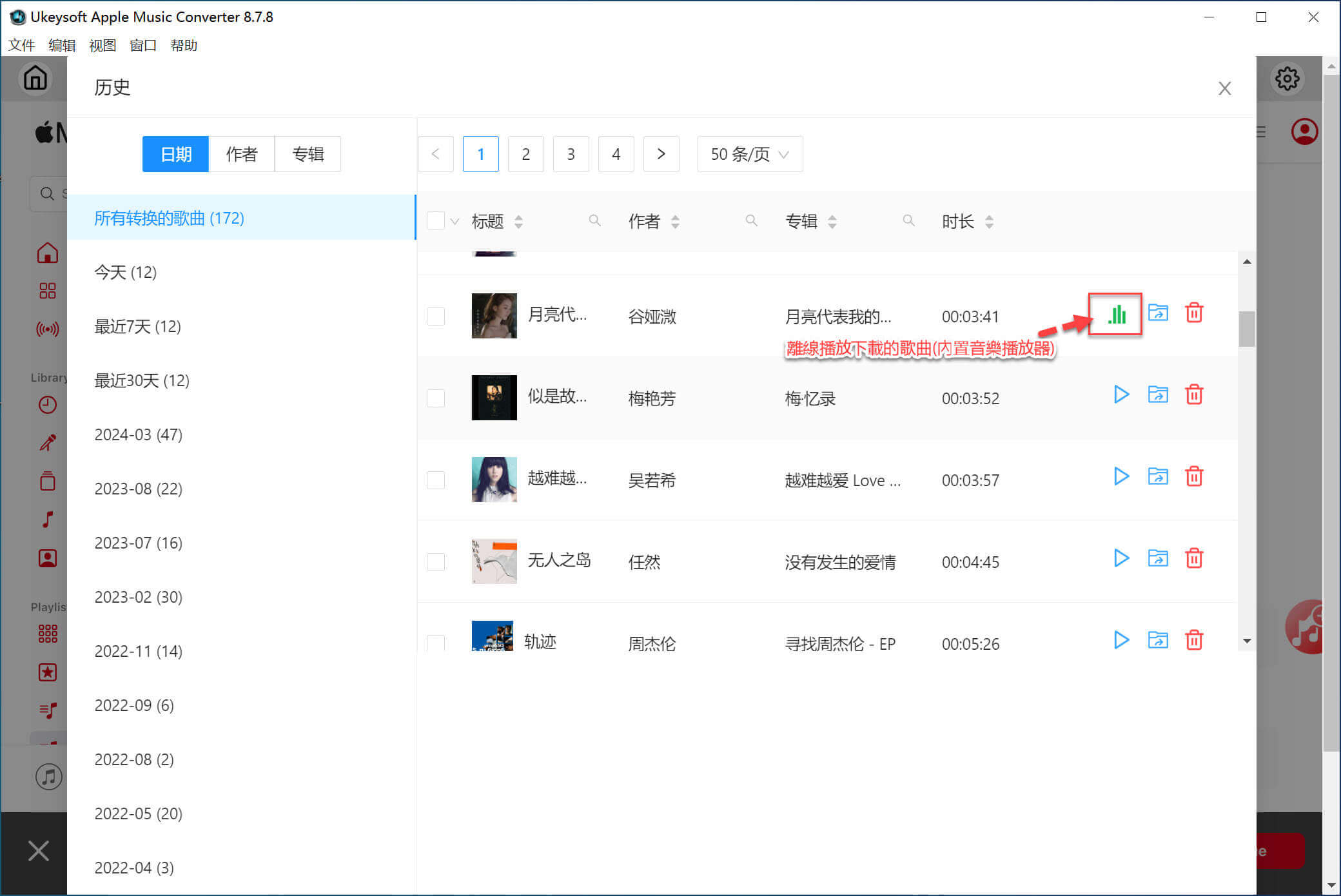Click the song list vertical scrollbar thumb
Screen dimensions: 1341x896
tap(1247, 329)
